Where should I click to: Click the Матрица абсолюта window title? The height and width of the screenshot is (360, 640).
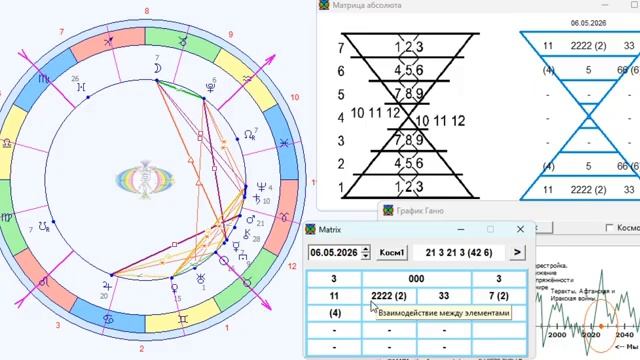coord(367,5)
